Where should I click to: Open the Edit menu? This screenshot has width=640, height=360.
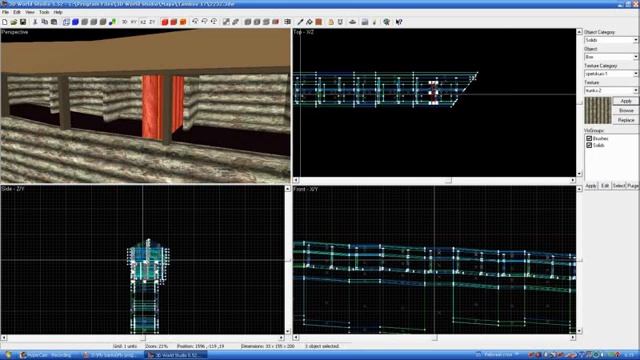17,12
